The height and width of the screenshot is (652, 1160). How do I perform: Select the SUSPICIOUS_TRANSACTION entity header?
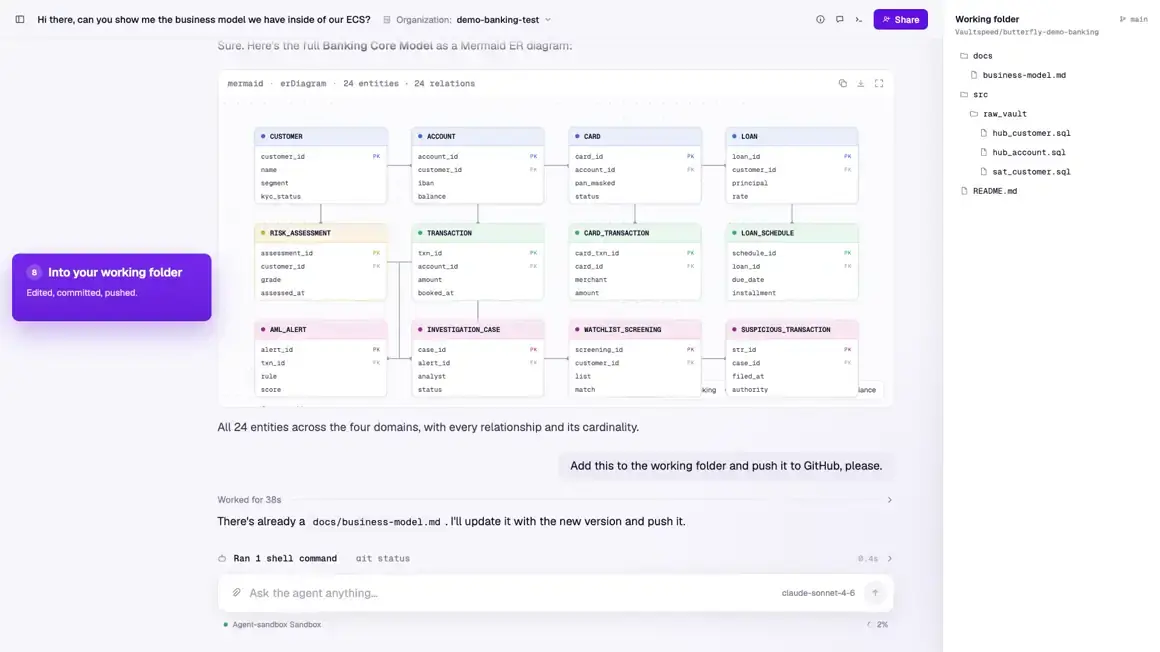pos(792,329)
